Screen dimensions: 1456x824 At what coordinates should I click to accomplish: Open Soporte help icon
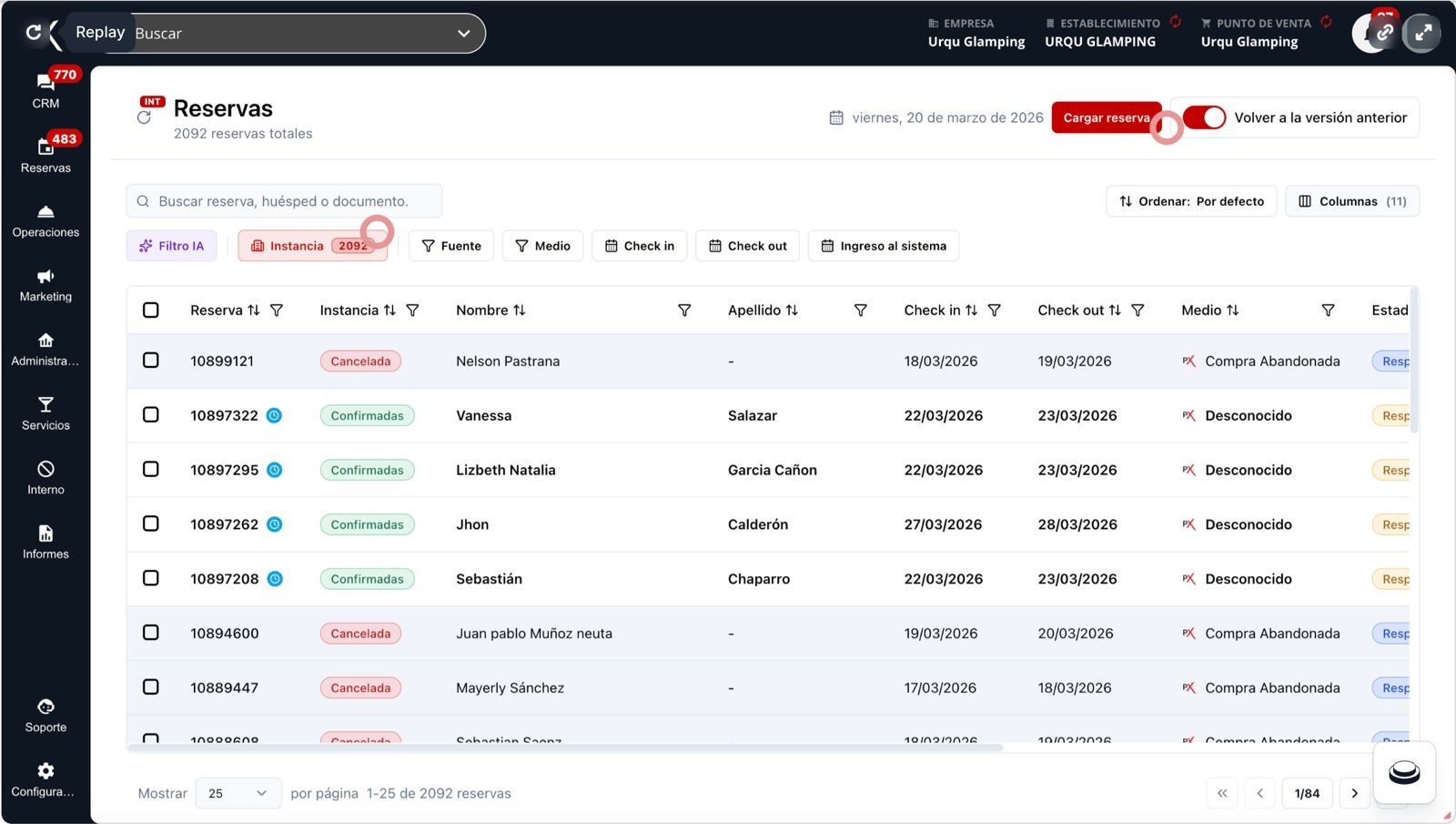point(45,717)
